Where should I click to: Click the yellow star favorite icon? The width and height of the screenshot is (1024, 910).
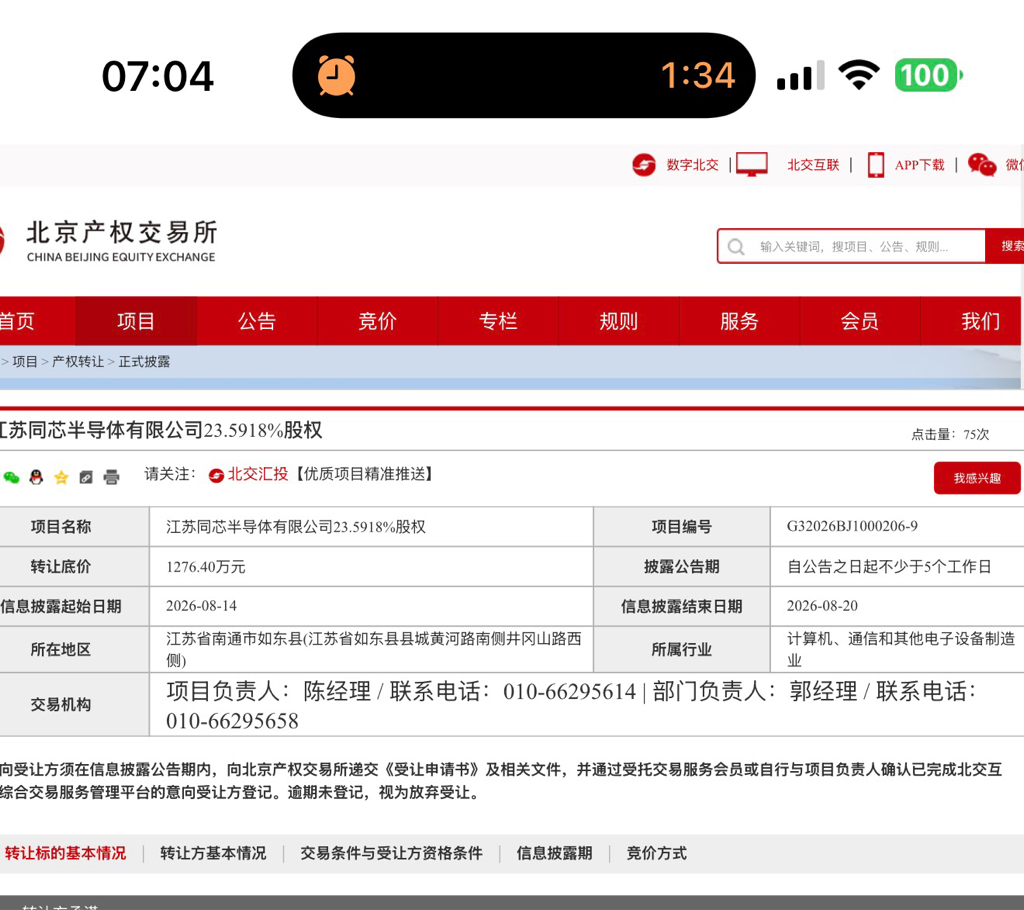[61, 478]
